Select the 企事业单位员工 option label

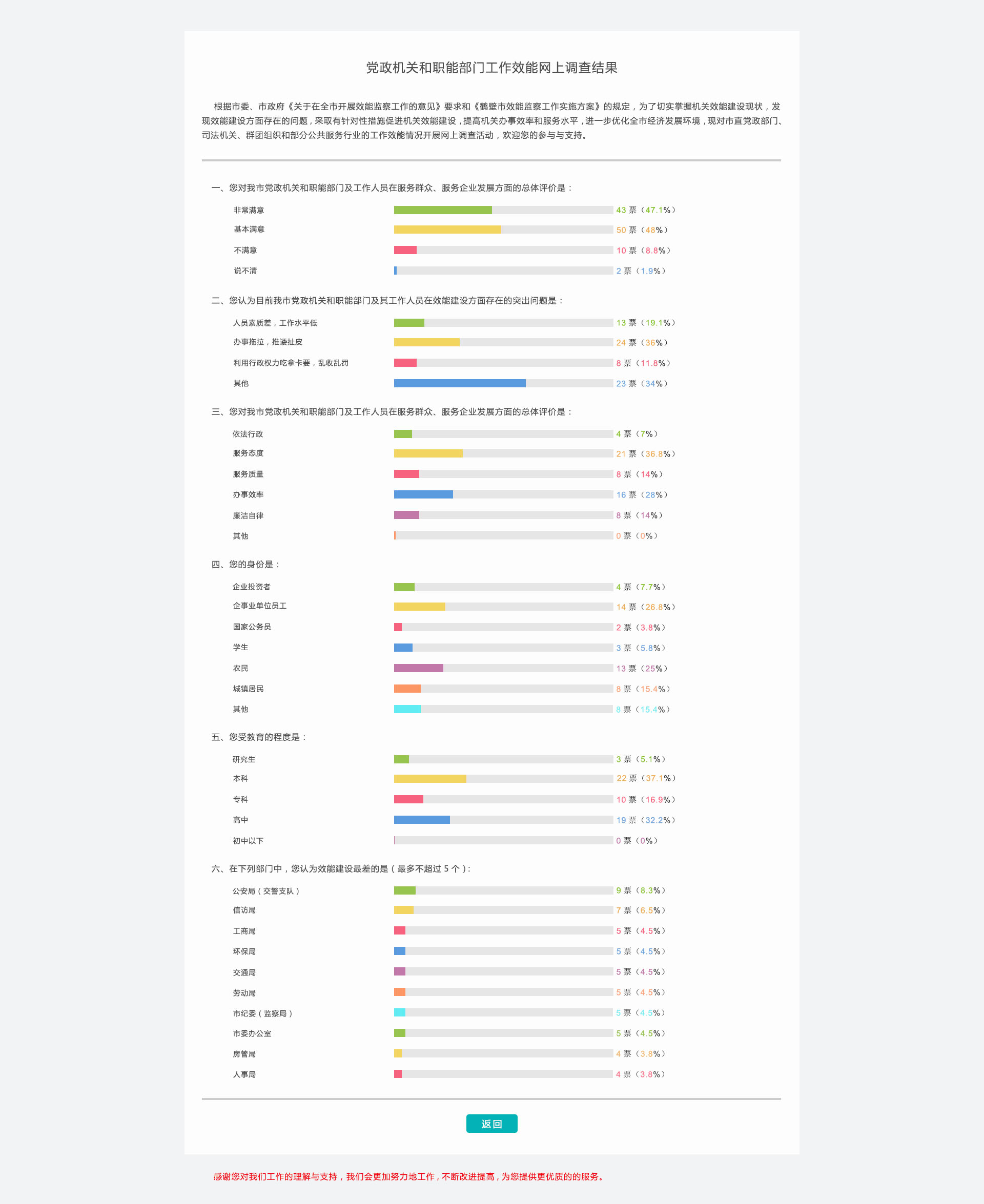(x=260, y=606)
